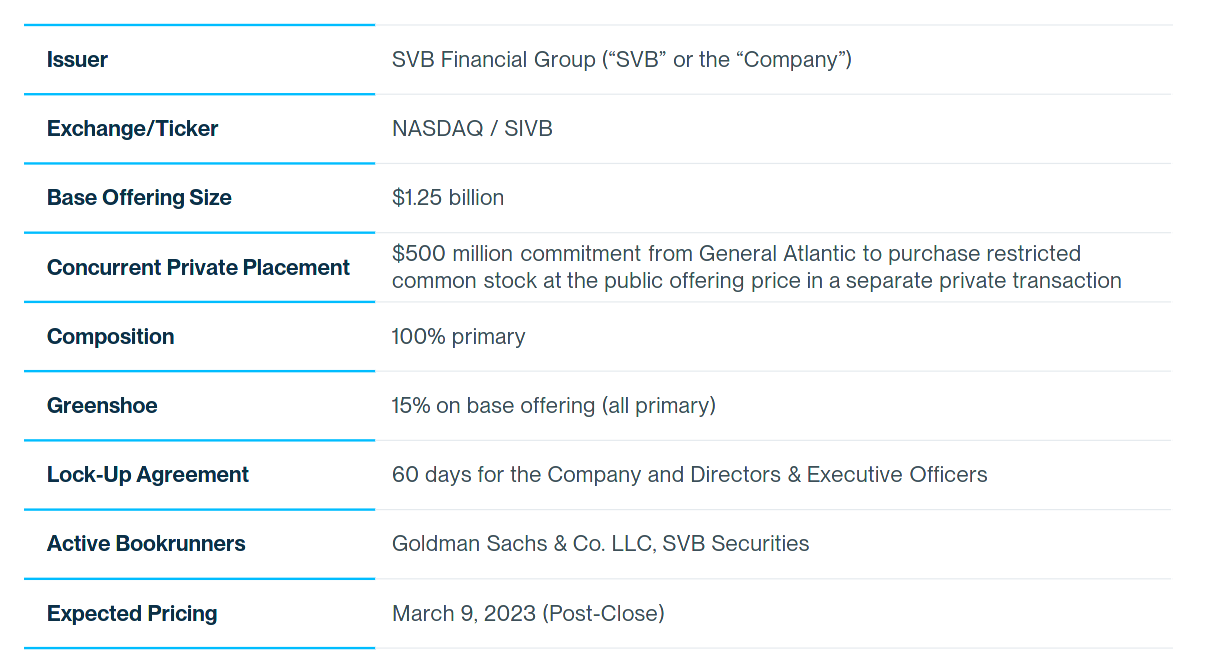This screenshot has height=662, width=1209.
Task: Click the Composition row label
Action: tap(110, 337)
